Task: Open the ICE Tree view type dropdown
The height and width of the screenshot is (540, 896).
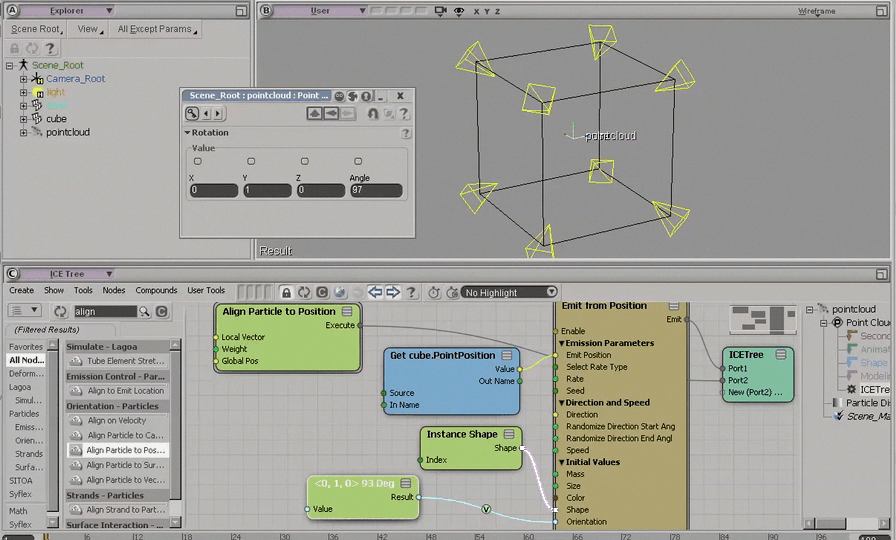Action: point(67,274)
